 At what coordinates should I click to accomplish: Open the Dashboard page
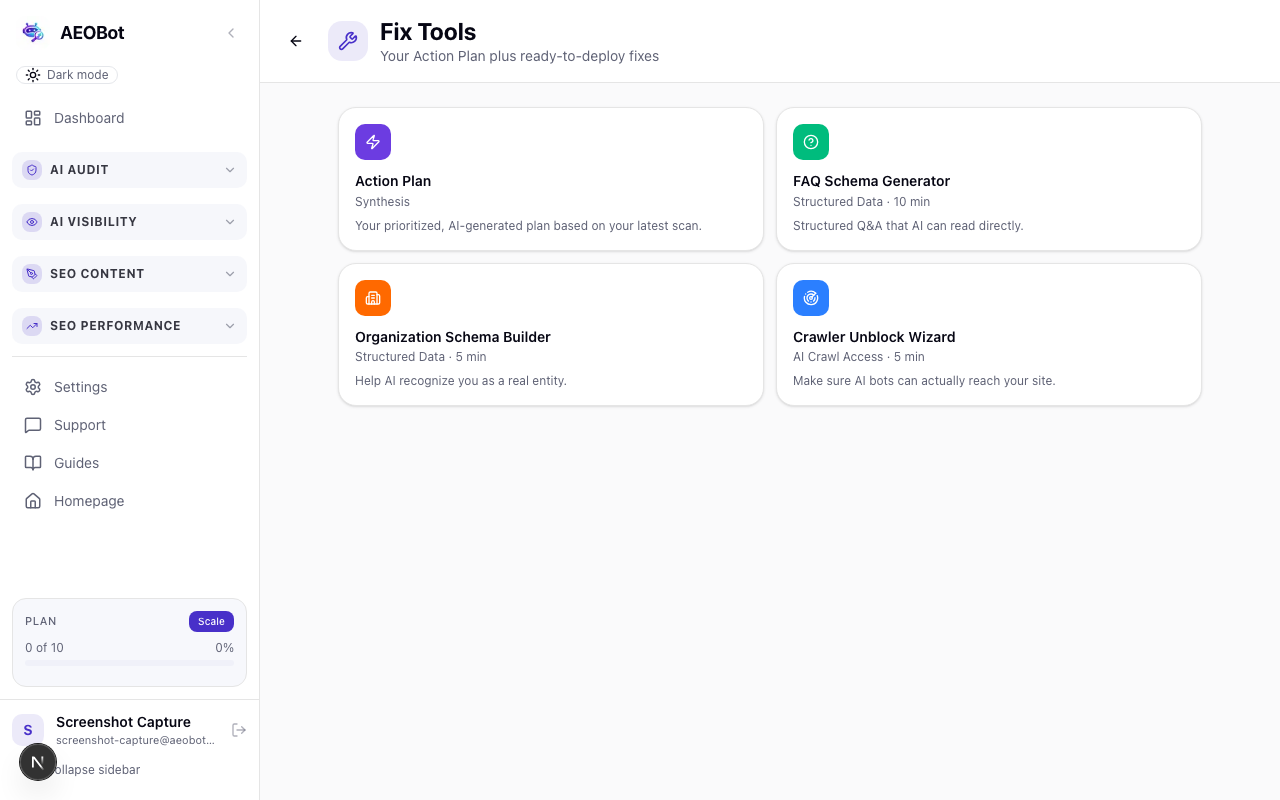[129, 118]
